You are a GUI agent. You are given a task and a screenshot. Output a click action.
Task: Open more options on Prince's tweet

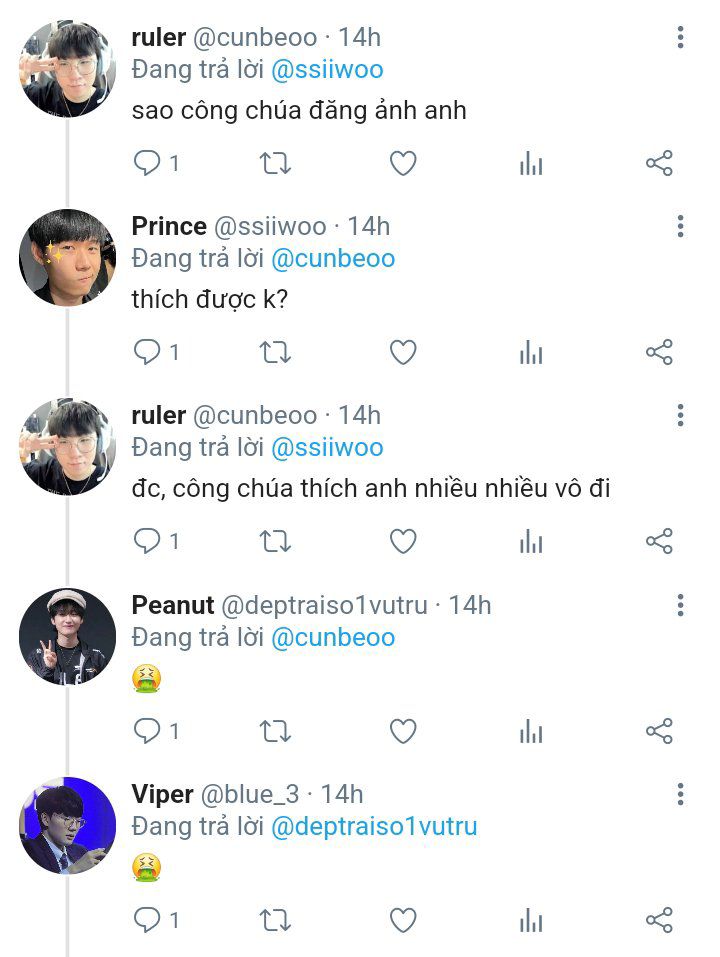[x=680, y=226]
